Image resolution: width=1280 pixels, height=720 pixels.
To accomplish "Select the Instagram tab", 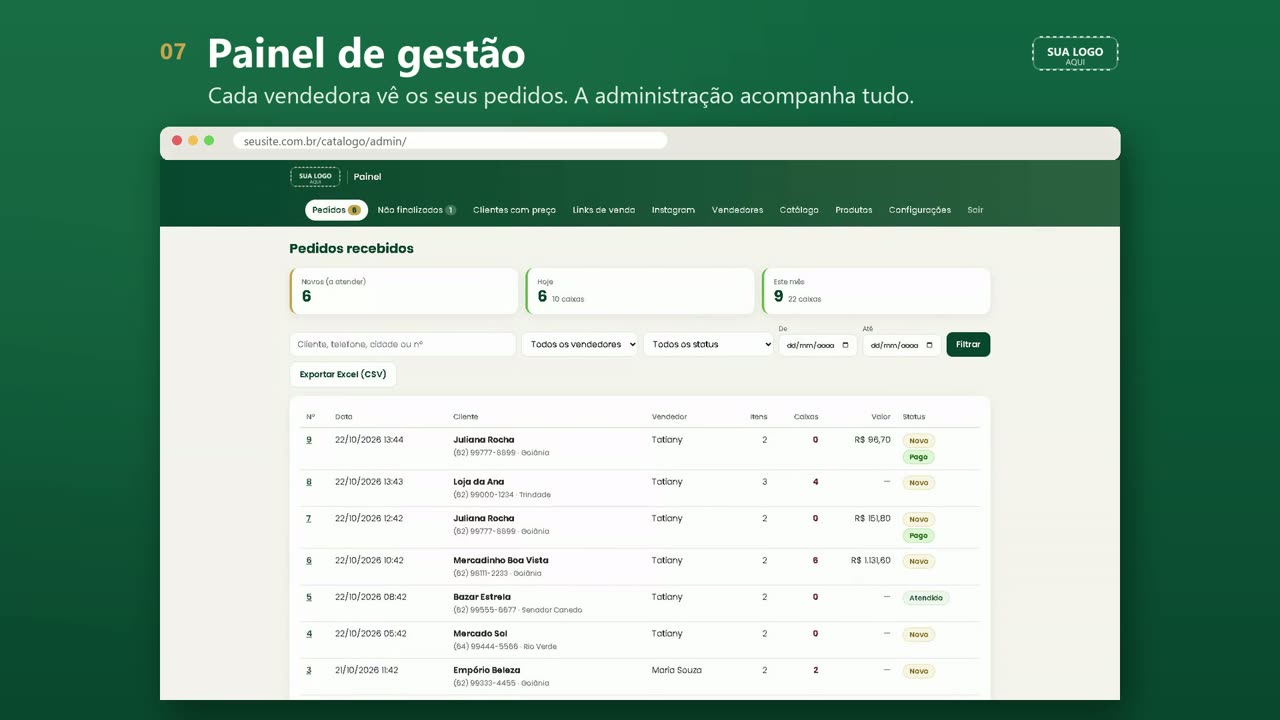I will [x=673, y=210].
